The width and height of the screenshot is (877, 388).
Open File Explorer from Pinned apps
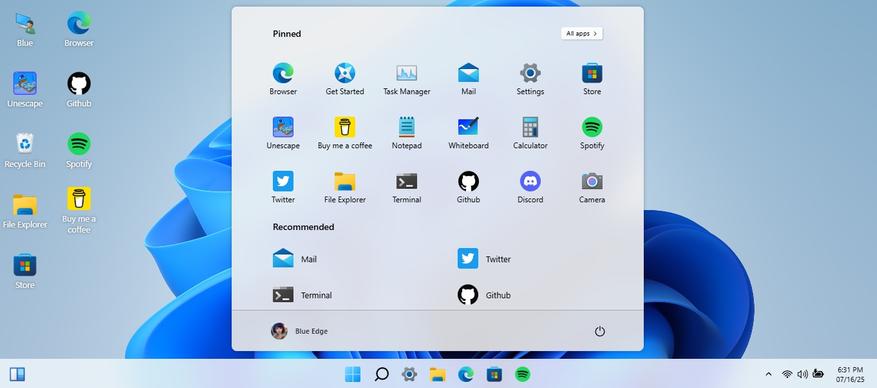[345, 187]
